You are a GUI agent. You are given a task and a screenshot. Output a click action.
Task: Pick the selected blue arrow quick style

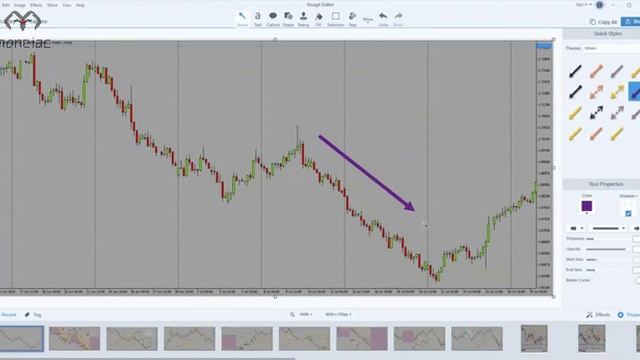pyautogui.click(x=635, y=92)
